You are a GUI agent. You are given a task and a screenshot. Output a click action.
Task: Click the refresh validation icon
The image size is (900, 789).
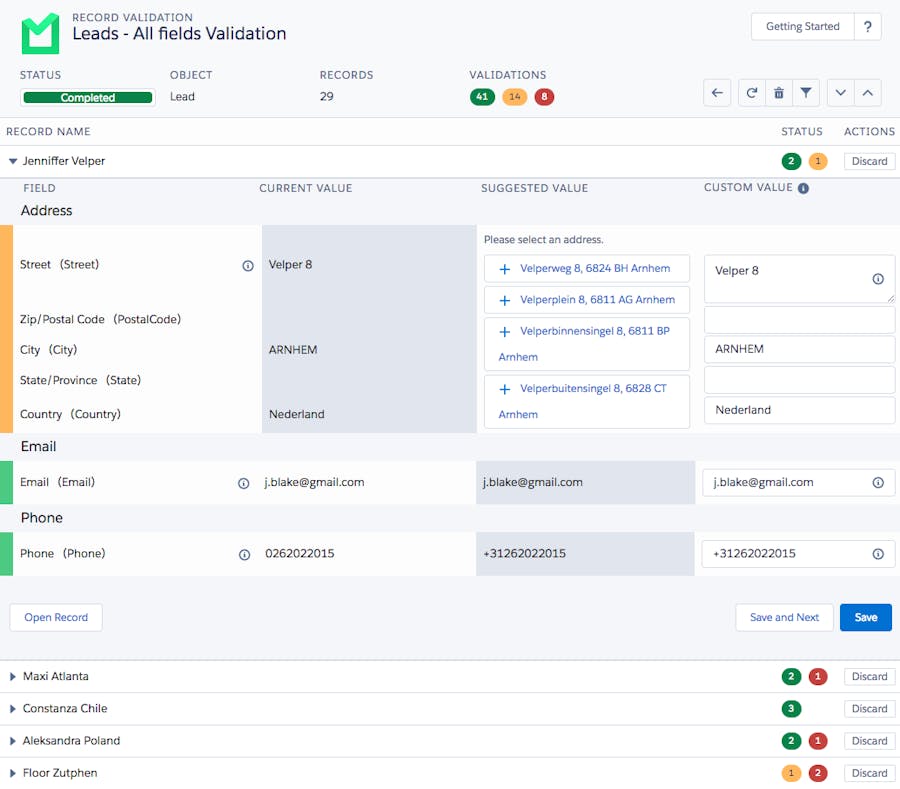click(x=752, y=93)
